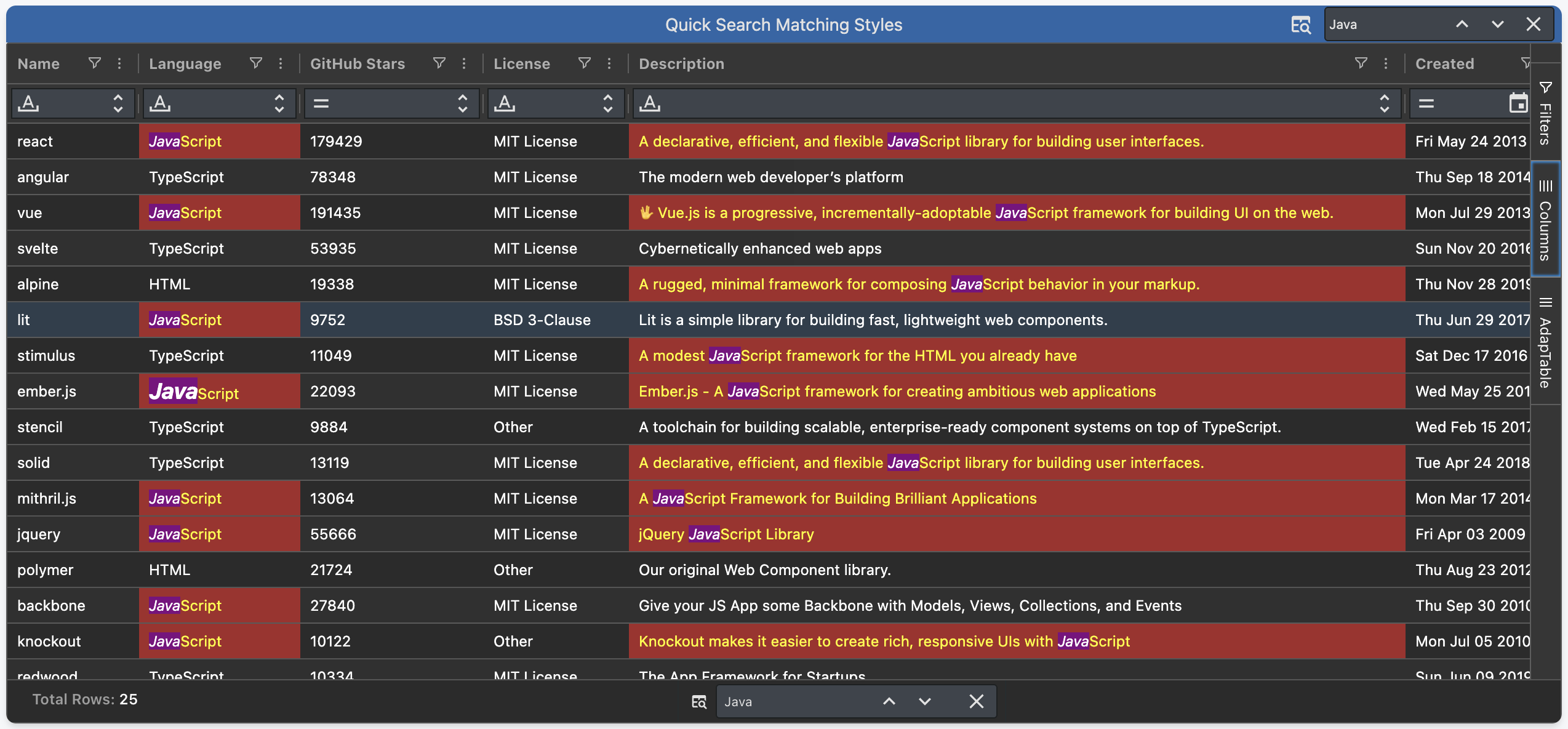The width and height of the screenshot is (1568, 729).
Task: Clear the footer Java search box
Action: 976,701
